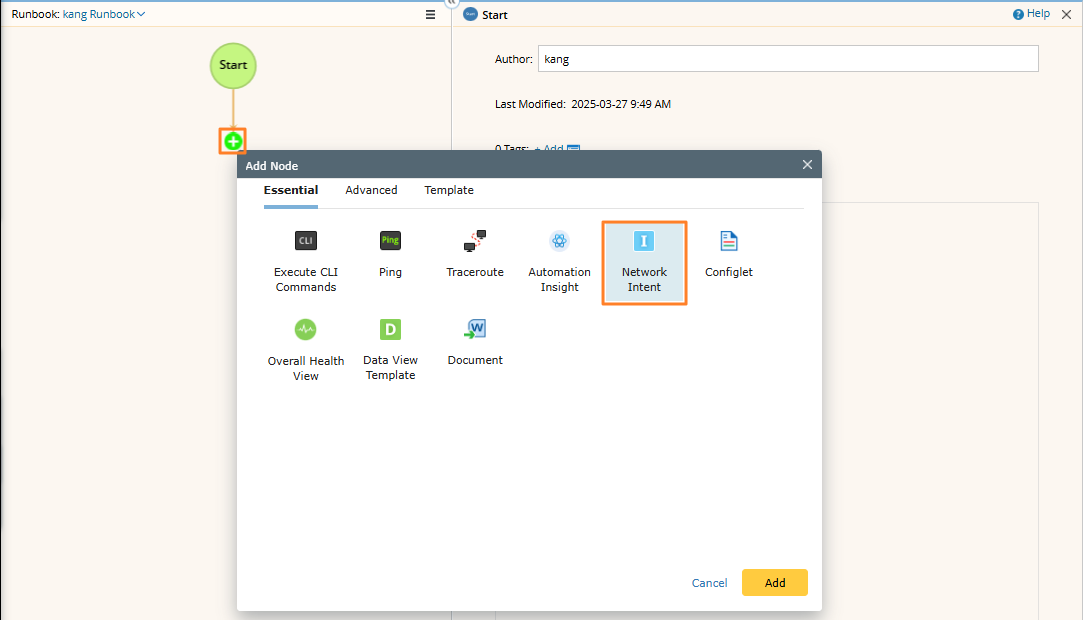
Task: Pick the Automation Insight node icon
Action: [x=559, y=241]
